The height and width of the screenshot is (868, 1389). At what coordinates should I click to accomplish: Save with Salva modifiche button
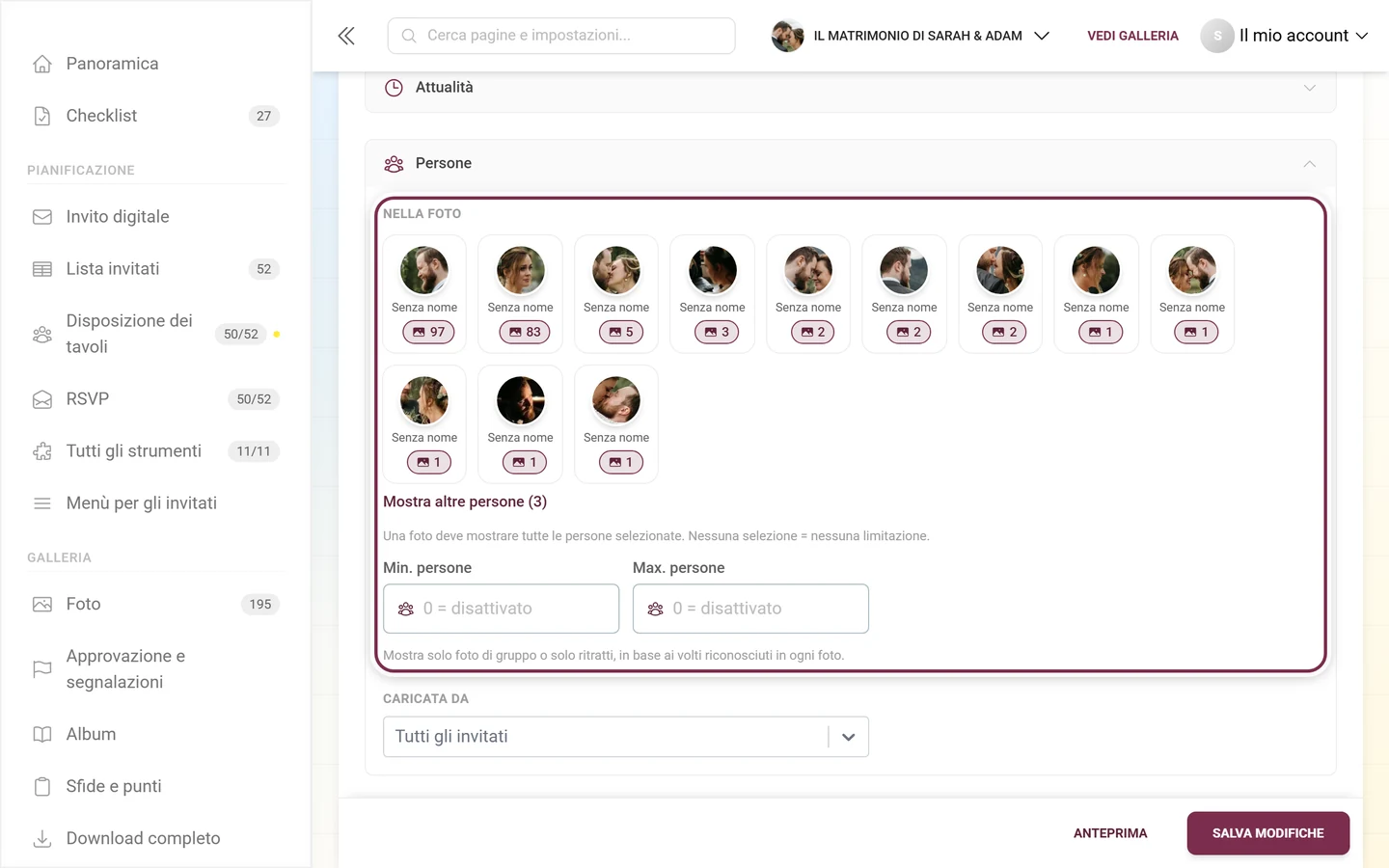[1267, 833]
